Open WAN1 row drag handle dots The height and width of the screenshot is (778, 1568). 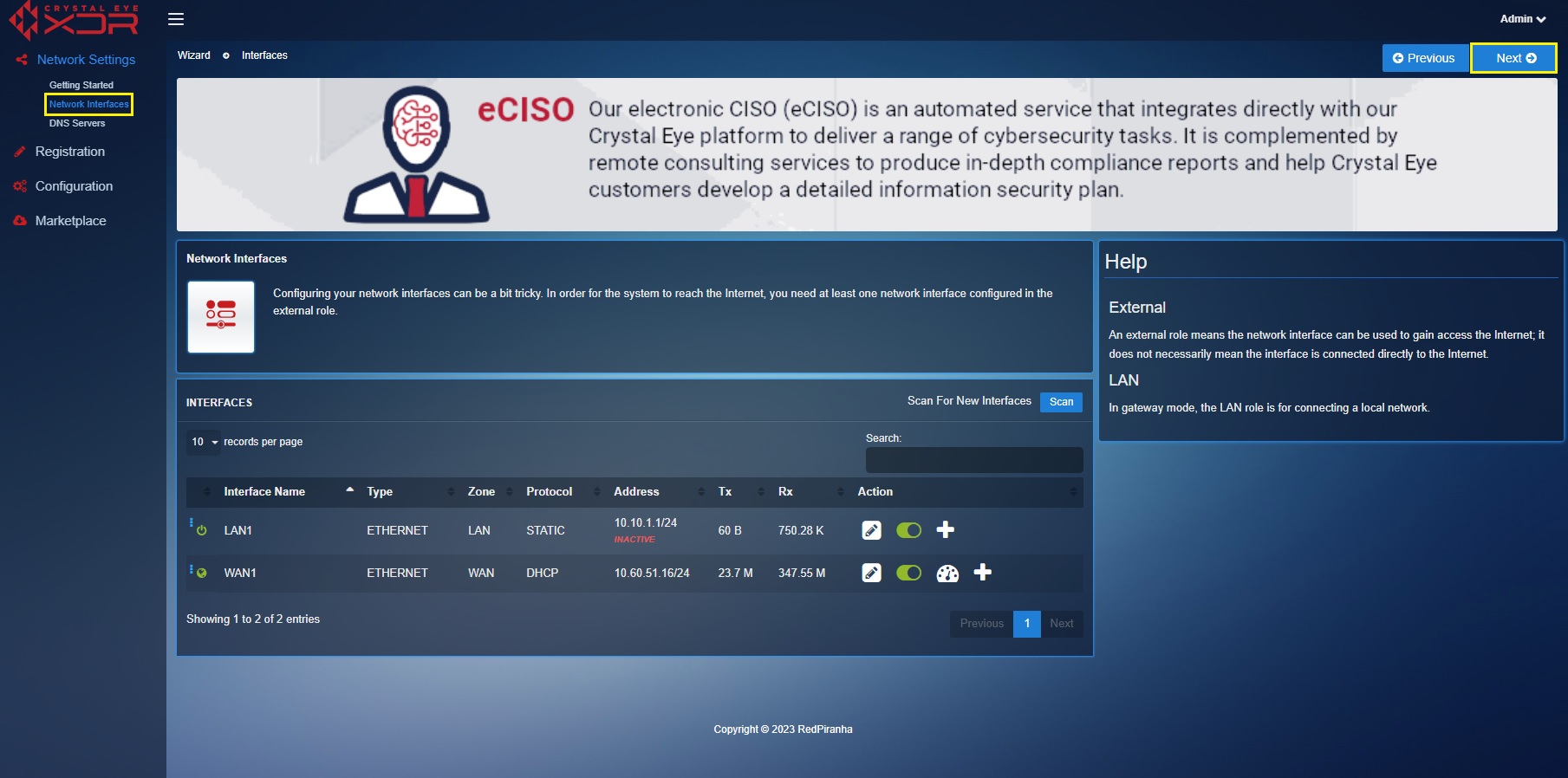click(x=191, y=569)
